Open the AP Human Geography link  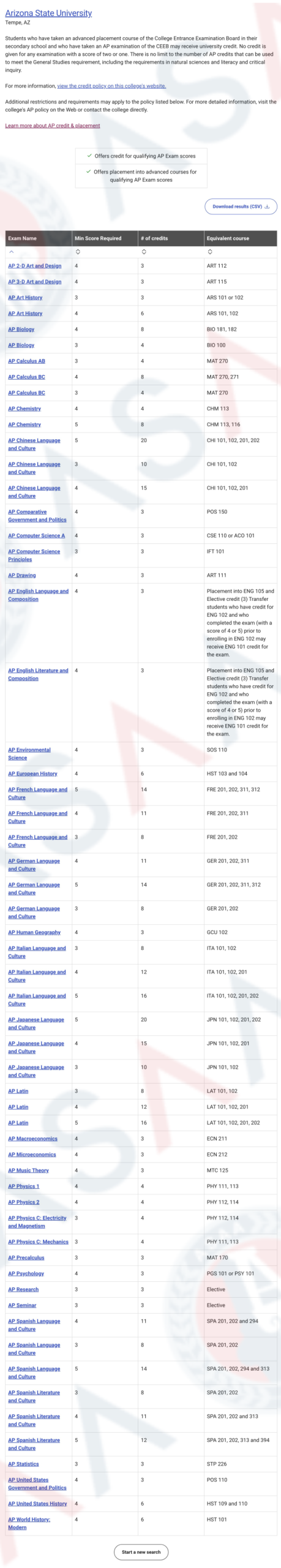[34, 932]
